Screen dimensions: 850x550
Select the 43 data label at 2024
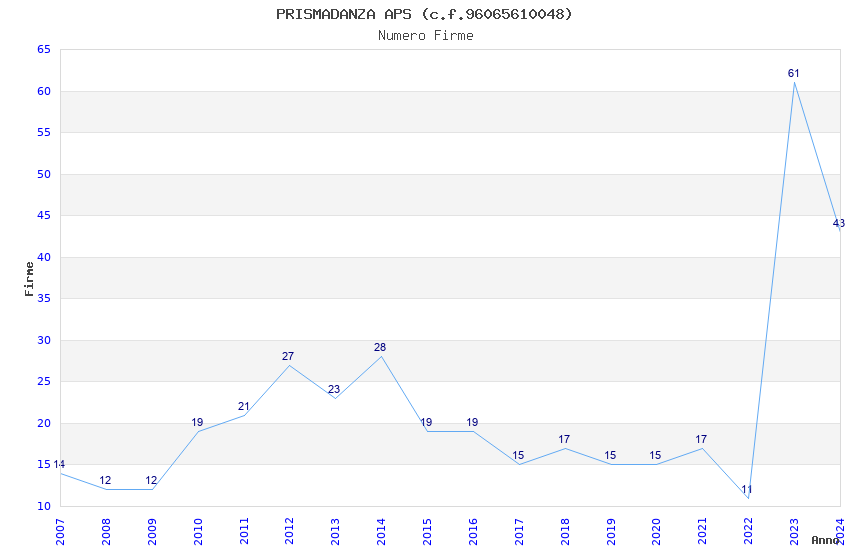click(x=839, y=223)
